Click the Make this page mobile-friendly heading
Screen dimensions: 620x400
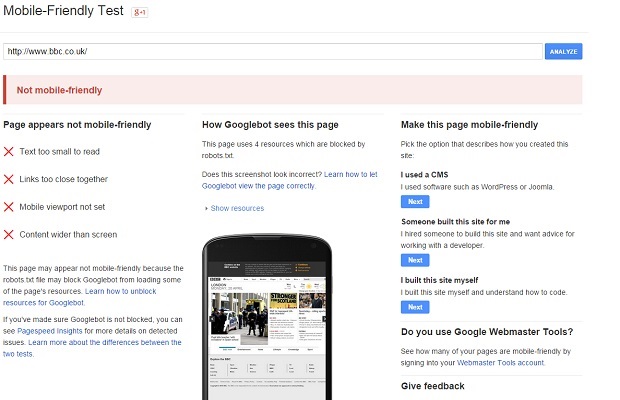tap(469, 125)
